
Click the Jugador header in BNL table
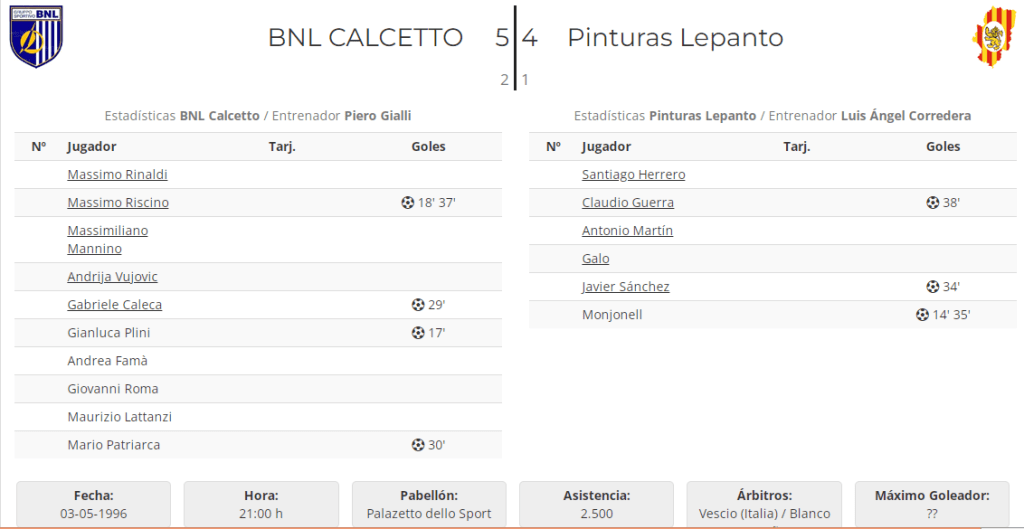point(92,147)
